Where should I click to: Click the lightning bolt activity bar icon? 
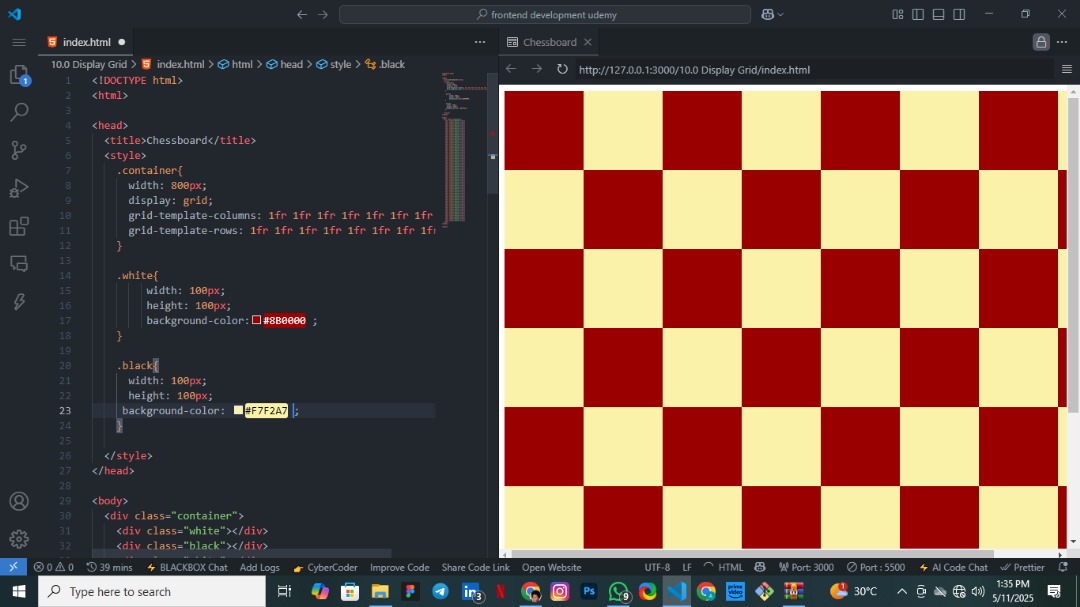(19, 301)
